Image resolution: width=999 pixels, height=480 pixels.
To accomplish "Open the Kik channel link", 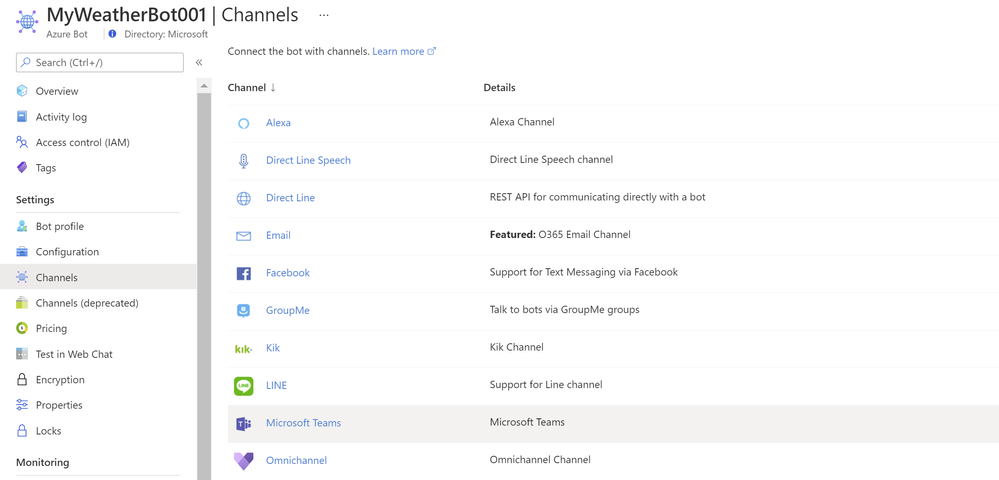I will click(273, 347).
